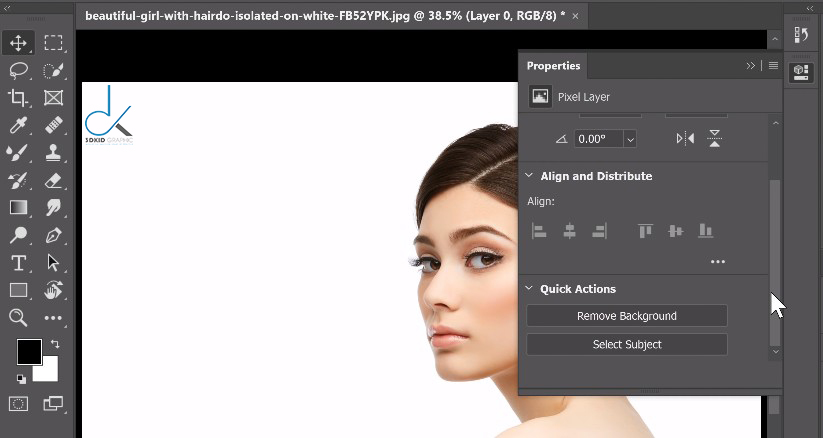The image size is (823, 438).
Task: Open the rotation angle dropdown
Action: [630, 139]
